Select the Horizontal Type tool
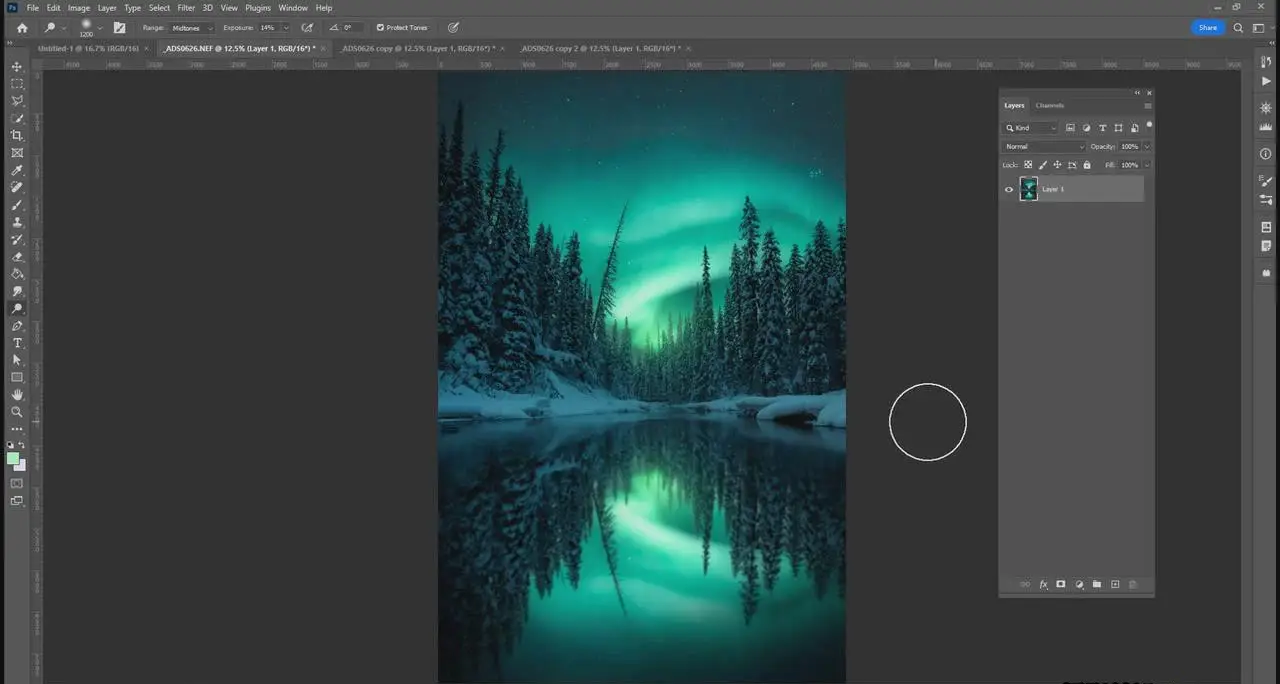This screenshot has height=684, width=1280. pos(17,343)
